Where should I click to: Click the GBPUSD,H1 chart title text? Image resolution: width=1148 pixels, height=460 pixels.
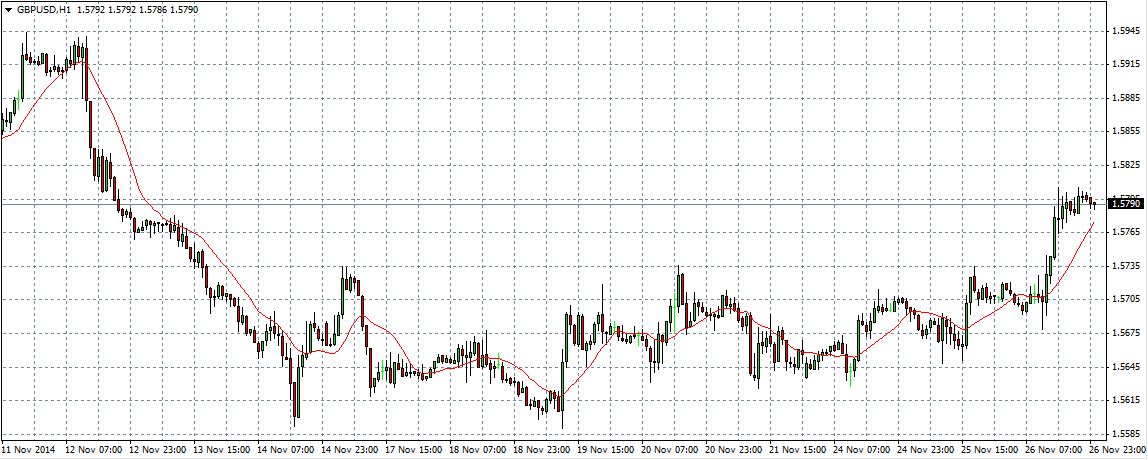point(42,9)
